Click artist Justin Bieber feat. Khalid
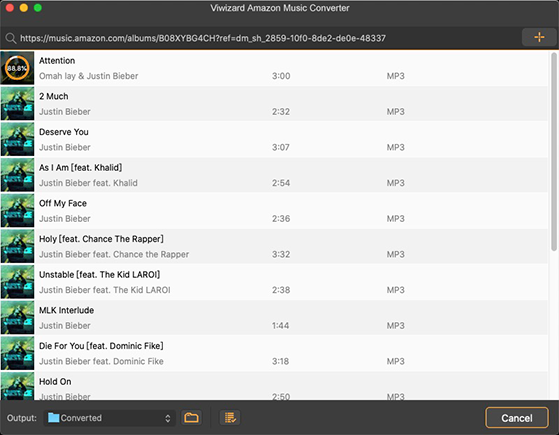The height and width of the screenshot is (435, 559). click(x=88, y=183)
